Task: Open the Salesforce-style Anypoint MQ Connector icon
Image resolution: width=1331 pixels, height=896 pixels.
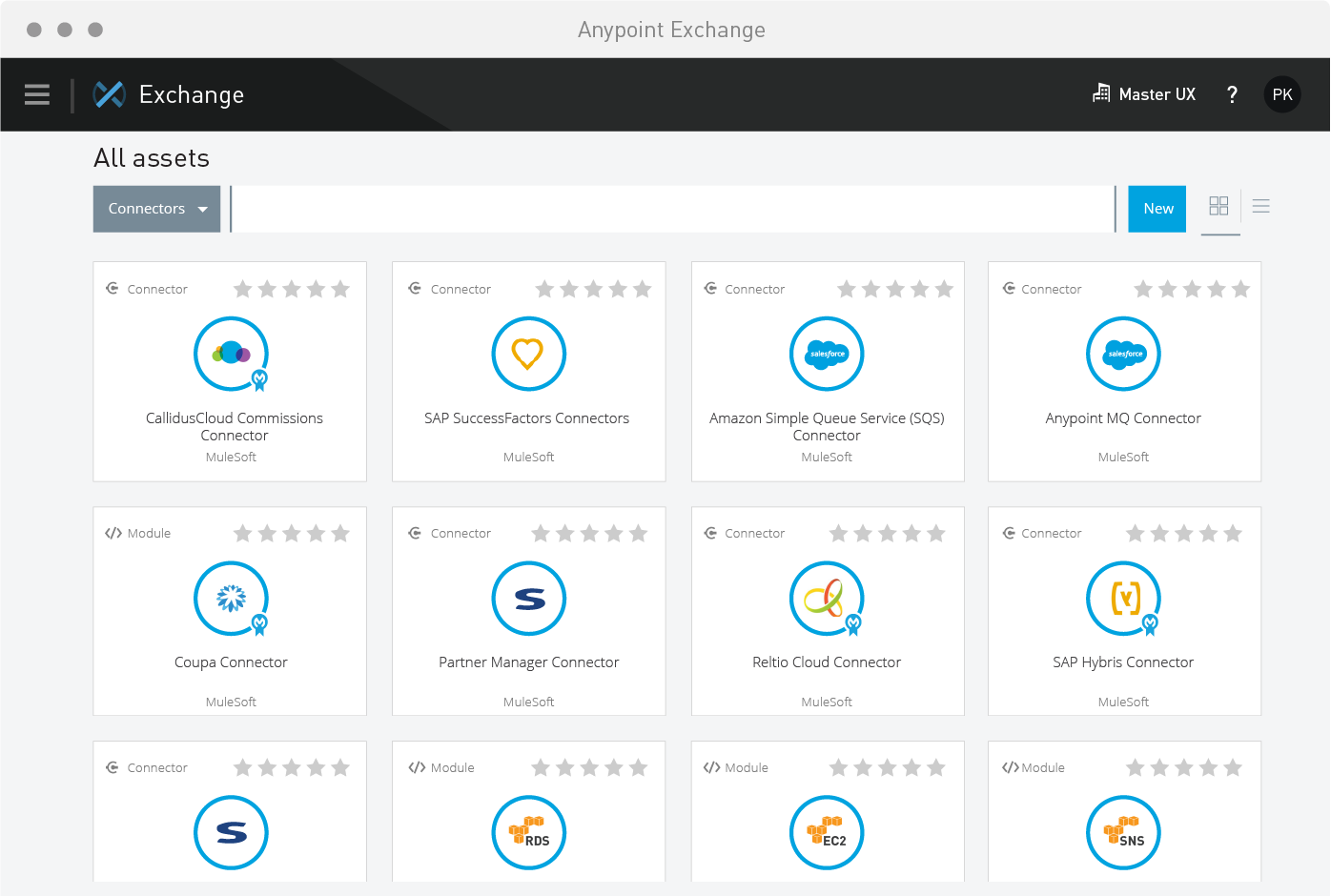Action: pos(1123,354)
